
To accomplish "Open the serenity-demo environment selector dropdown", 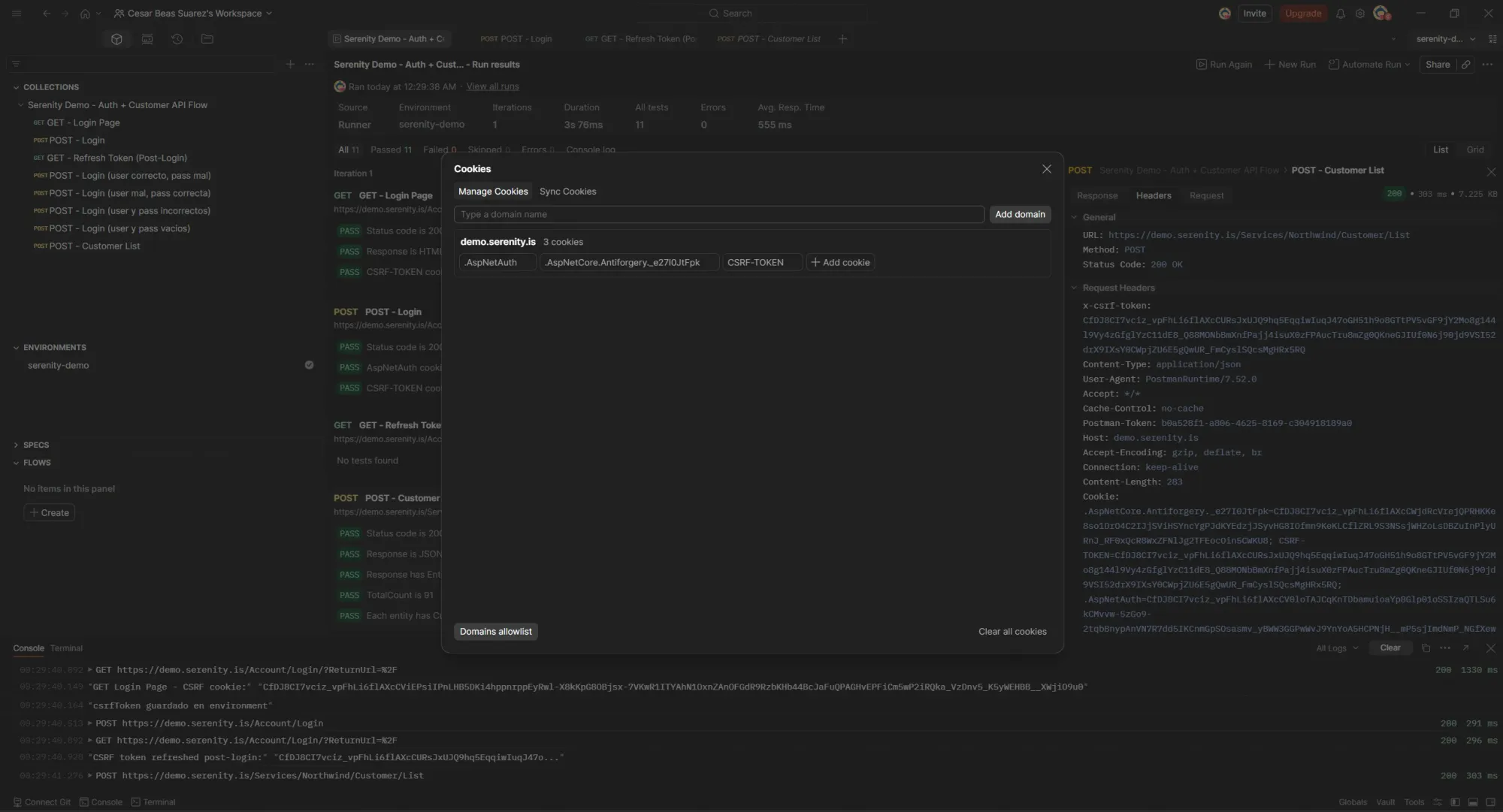I will point(1443,38).
